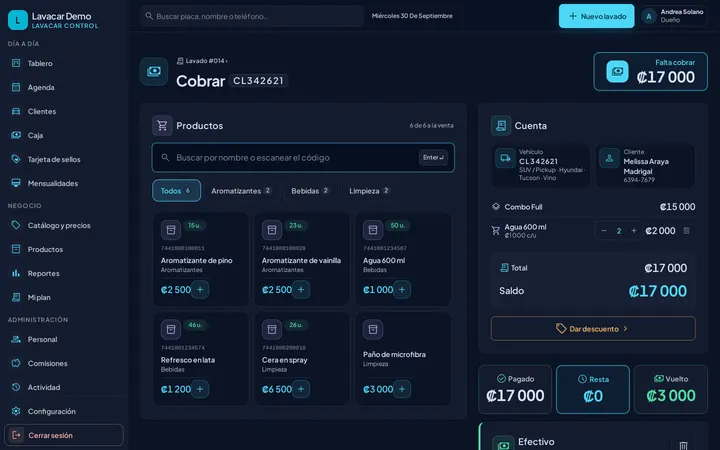
Task: Select the Resta amount box
Action: click(593, 389)
